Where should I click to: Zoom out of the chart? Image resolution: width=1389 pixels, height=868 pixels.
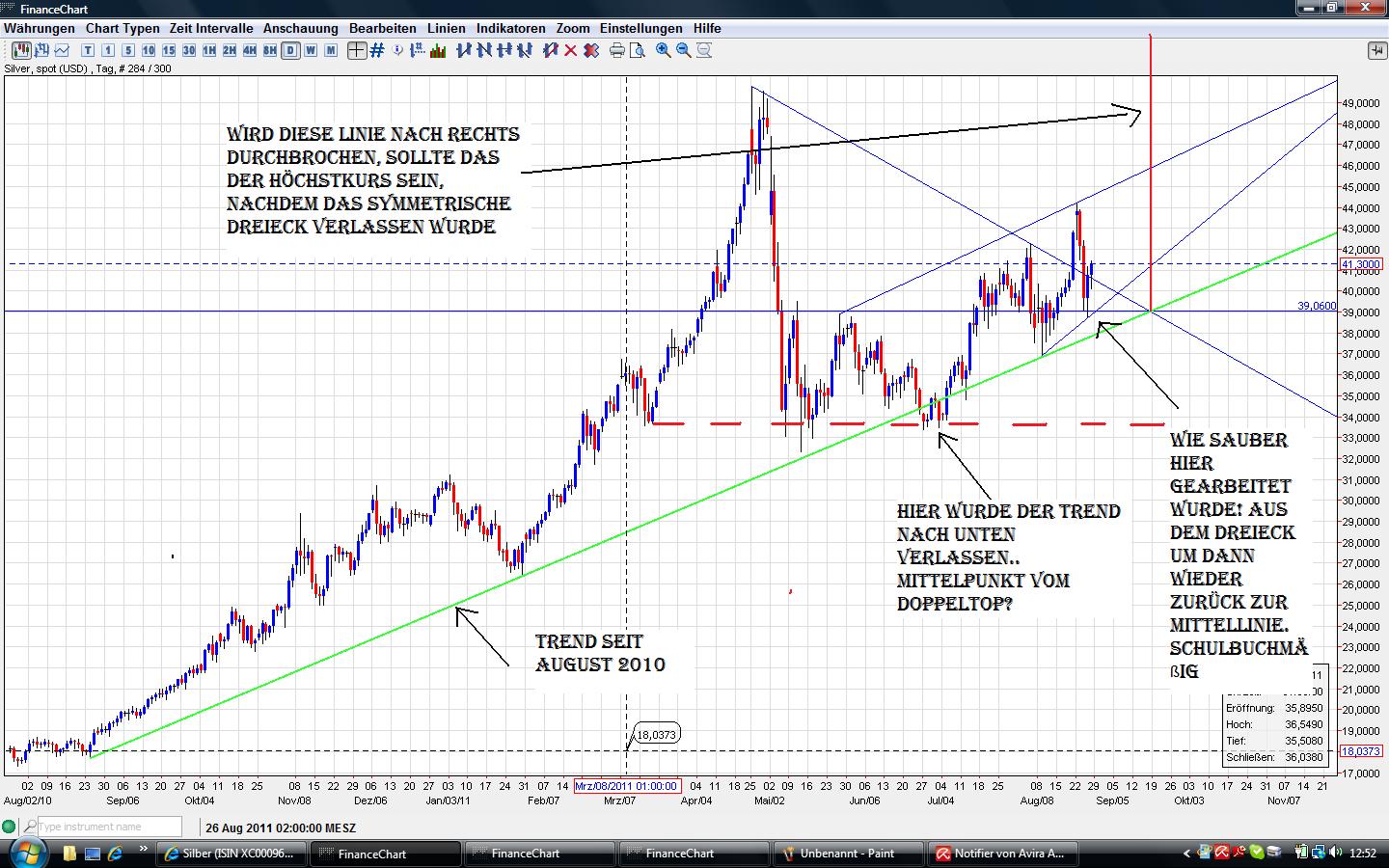683,50
